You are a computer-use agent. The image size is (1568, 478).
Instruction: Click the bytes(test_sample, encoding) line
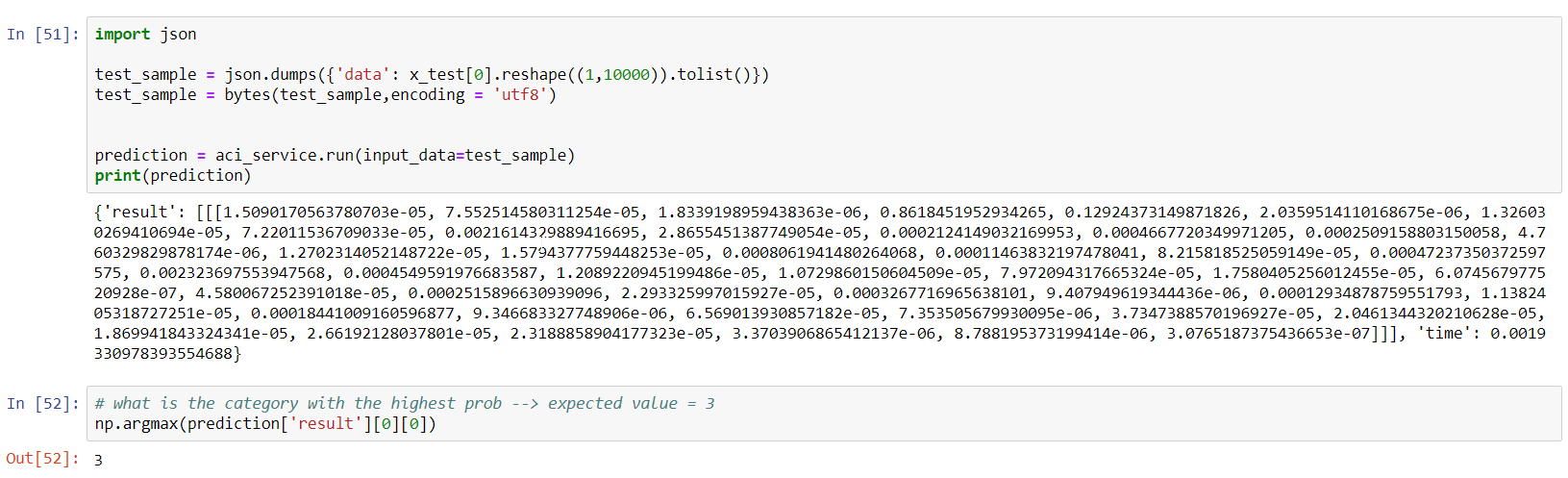point(325,95)
